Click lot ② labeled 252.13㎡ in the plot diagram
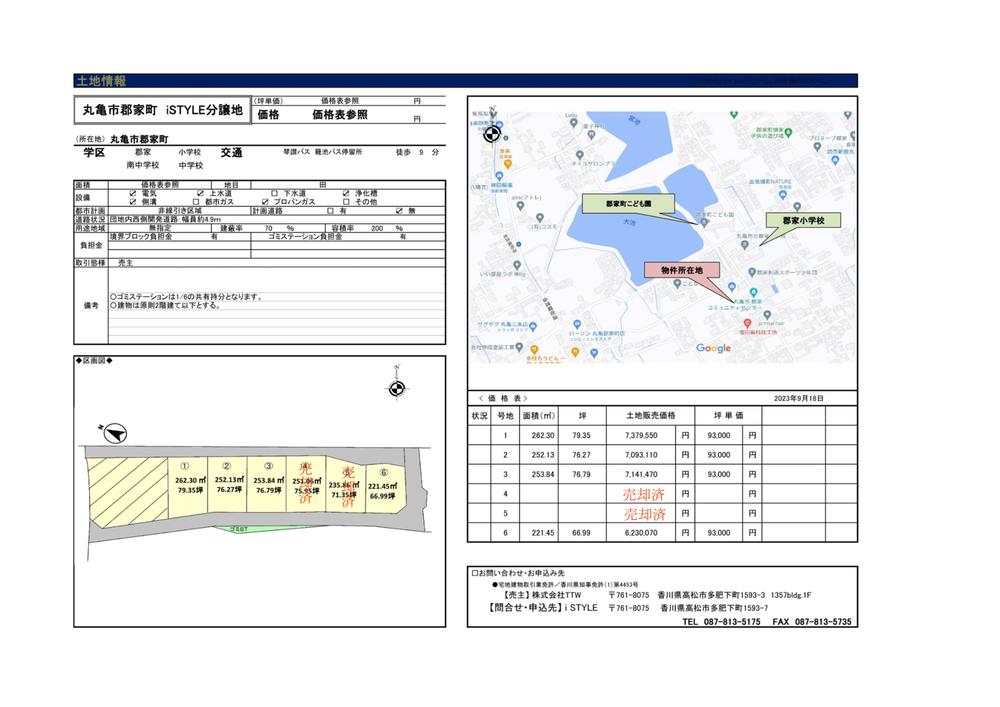 coord(228,485)
